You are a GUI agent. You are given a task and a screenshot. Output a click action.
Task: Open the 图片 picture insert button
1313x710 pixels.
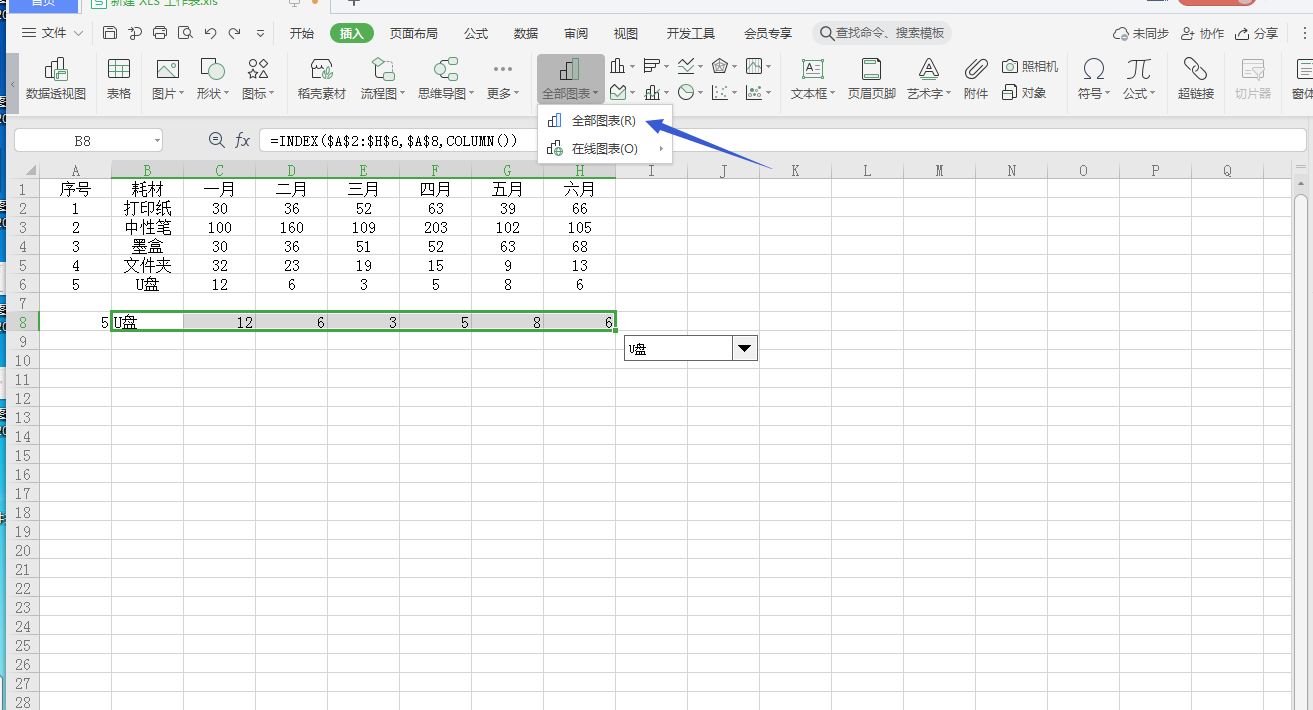coord(168,79)
